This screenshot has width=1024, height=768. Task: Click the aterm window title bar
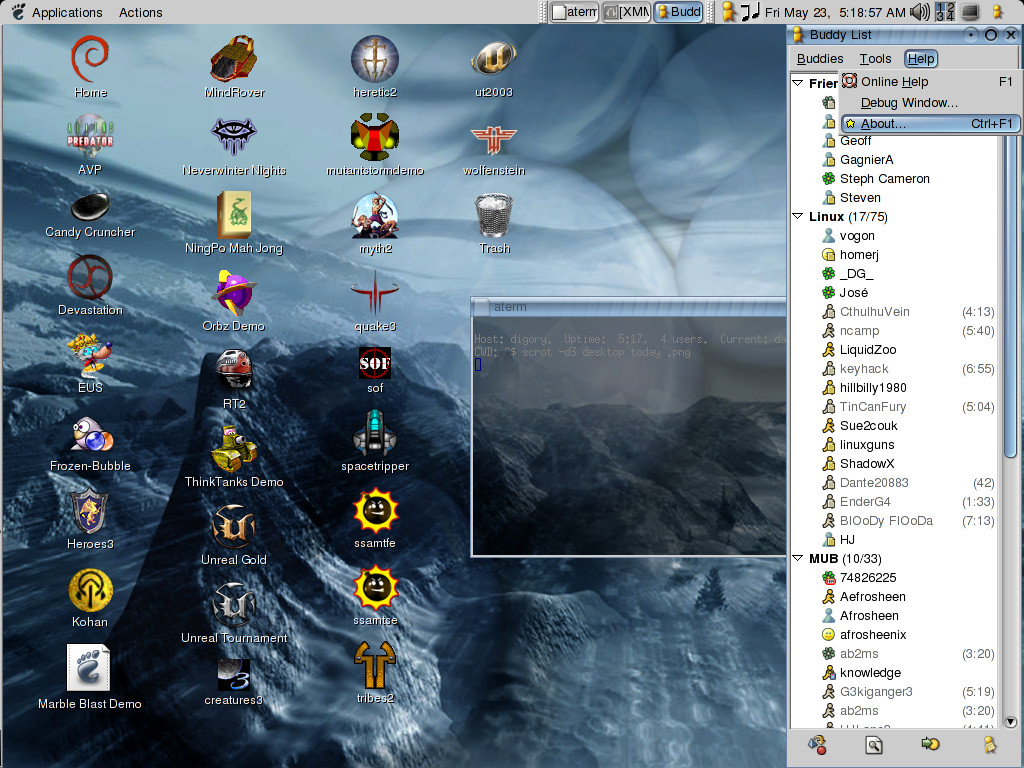pyautogui.click(x=629, y=306)
